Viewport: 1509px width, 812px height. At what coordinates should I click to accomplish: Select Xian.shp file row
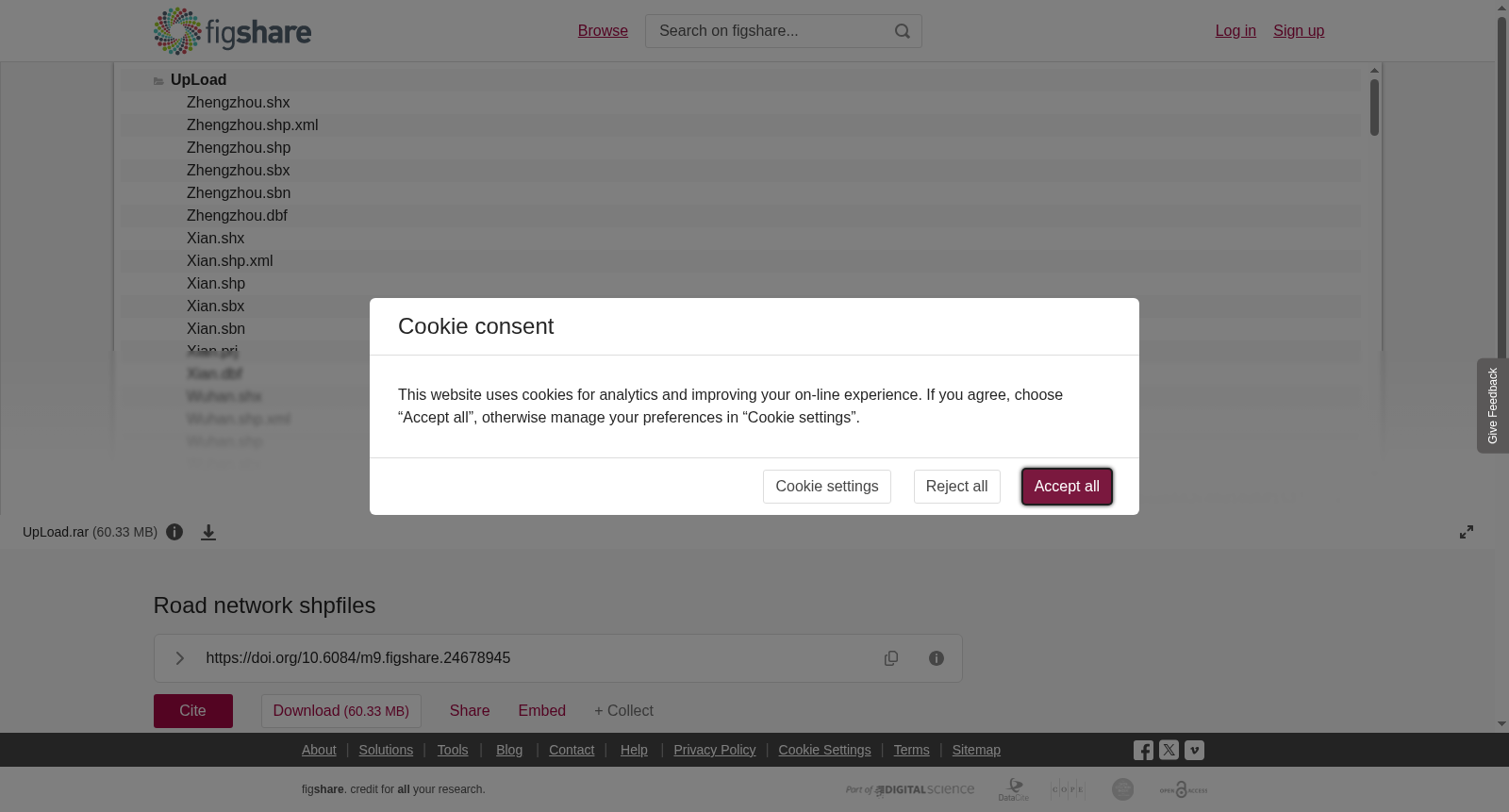(x=740, y=284)
